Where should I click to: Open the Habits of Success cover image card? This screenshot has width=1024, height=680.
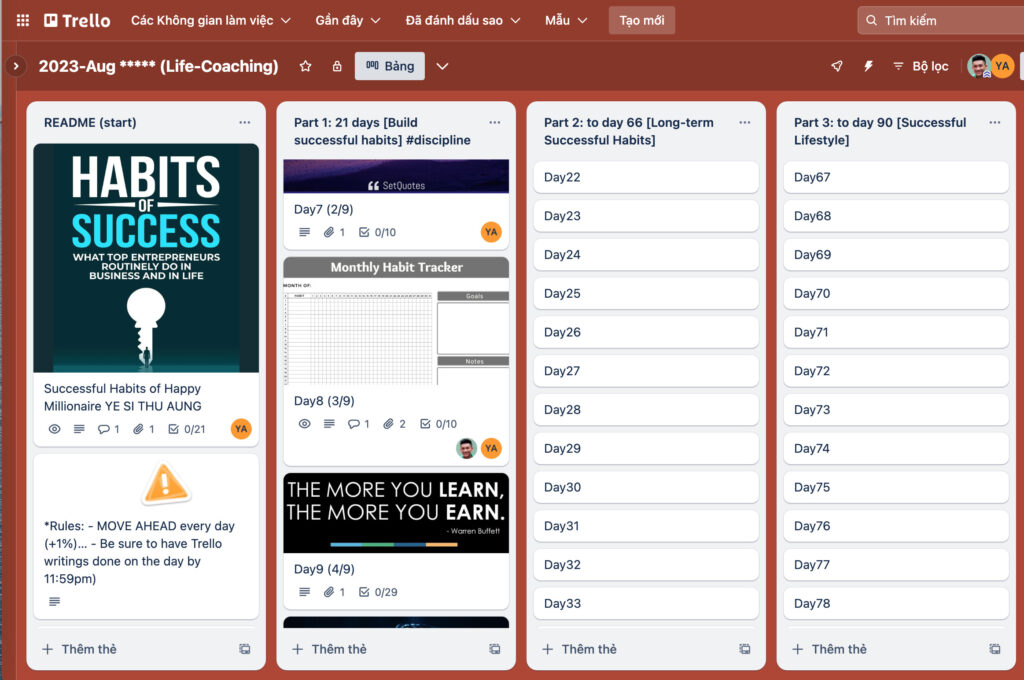[x=146, y=258]
